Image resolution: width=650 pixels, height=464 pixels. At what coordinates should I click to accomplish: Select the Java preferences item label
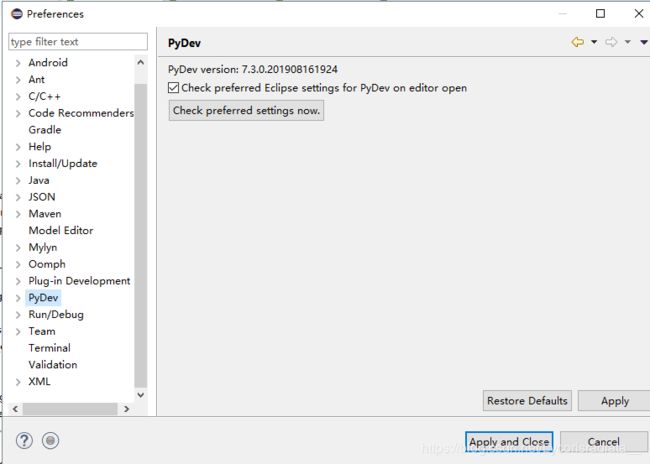(39, 180)
